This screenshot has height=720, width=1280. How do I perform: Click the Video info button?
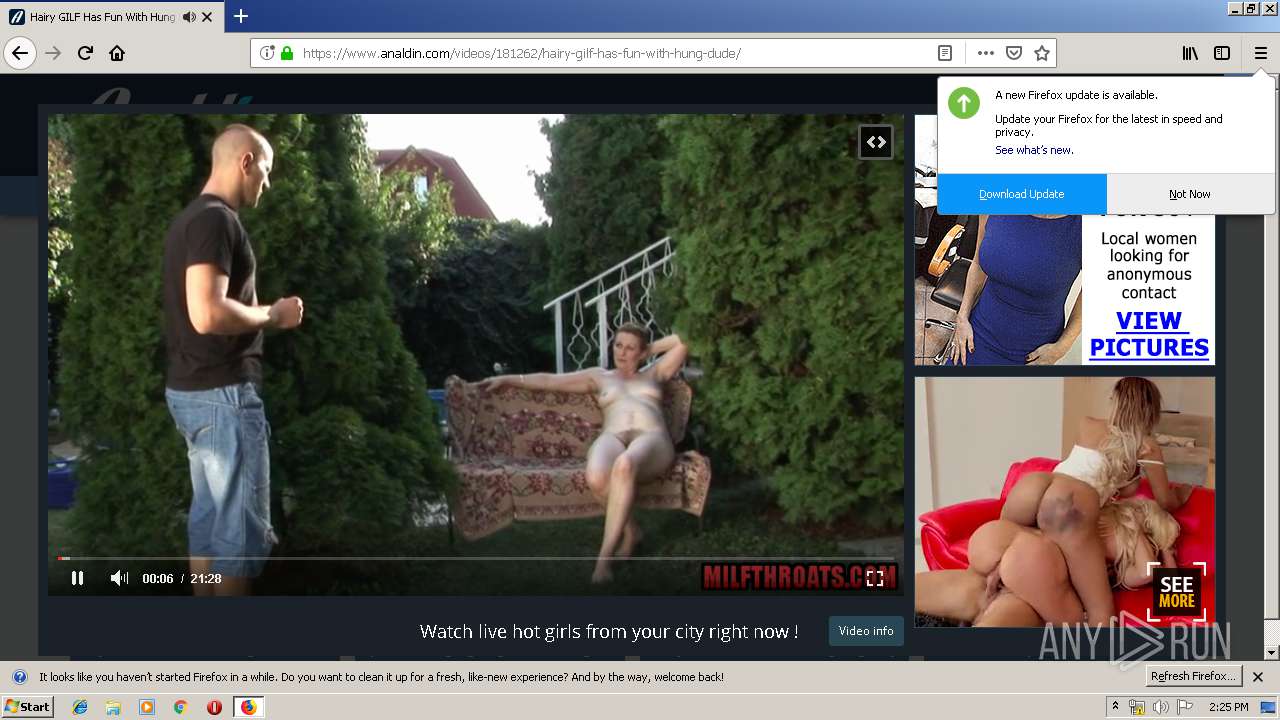(x=866, y=631)
